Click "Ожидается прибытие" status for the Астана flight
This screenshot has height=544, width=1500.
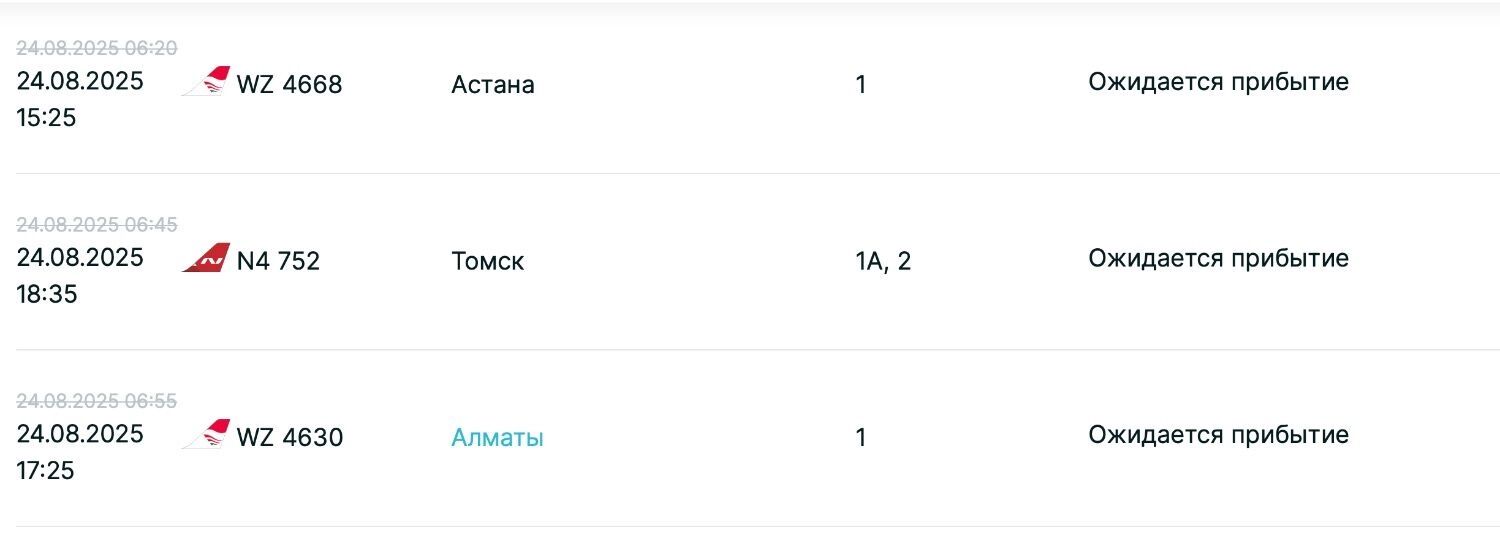1218,82
